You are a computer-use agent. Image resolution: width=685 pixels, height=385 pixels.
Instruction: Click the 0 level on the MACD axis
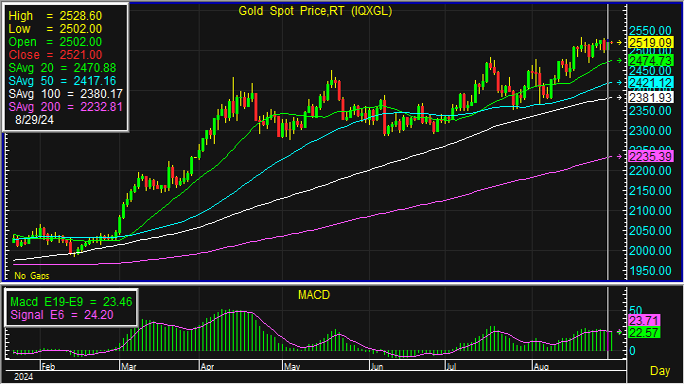(632, 351)
